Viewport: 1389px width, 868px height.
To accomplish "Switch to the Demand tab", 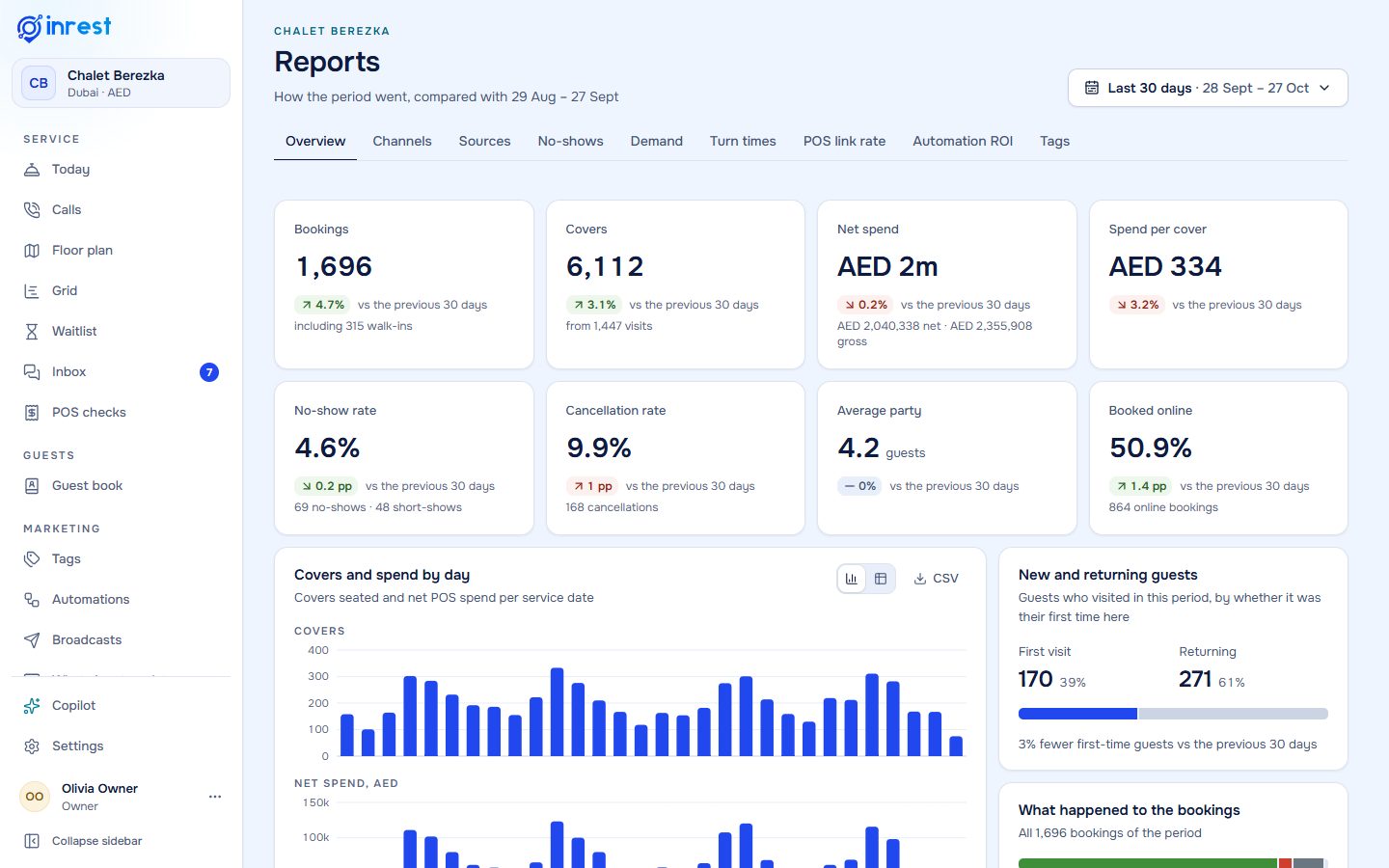I will click(657, 141).
